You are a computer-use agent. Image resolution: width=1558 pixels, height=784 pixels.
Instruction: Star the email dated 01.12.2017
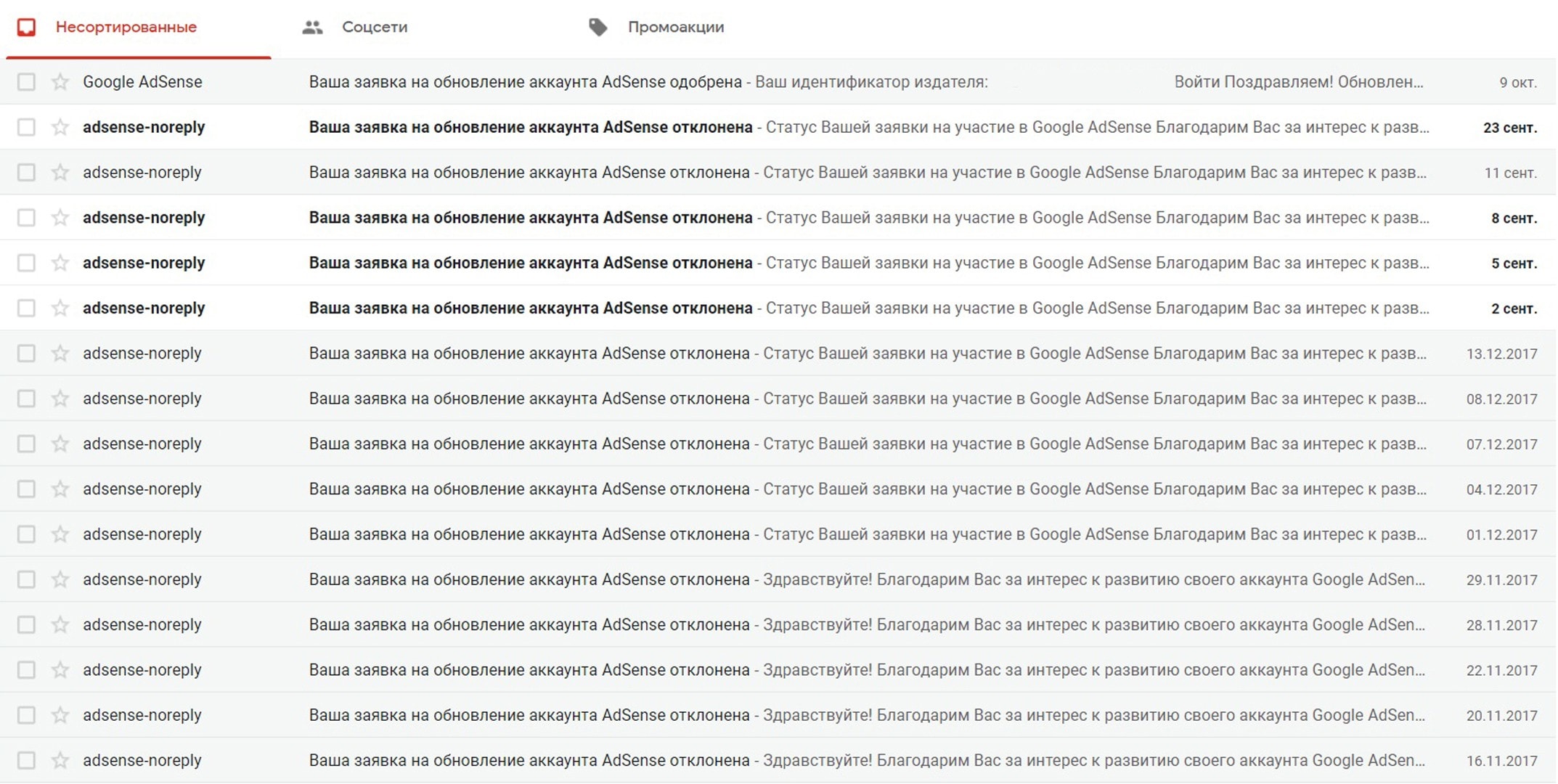coord(60,534)
